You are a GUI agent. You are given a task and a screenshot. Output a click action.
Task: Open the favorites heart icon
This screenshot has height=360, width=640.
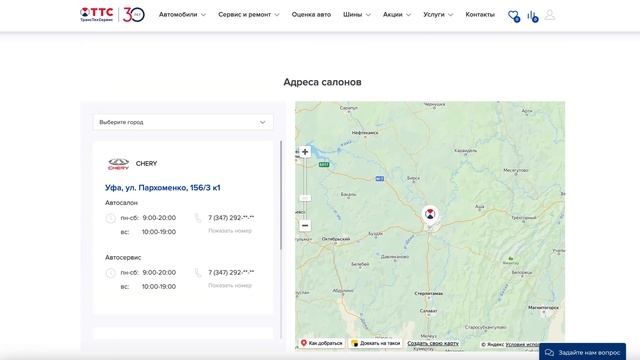(x=513, y=16)
